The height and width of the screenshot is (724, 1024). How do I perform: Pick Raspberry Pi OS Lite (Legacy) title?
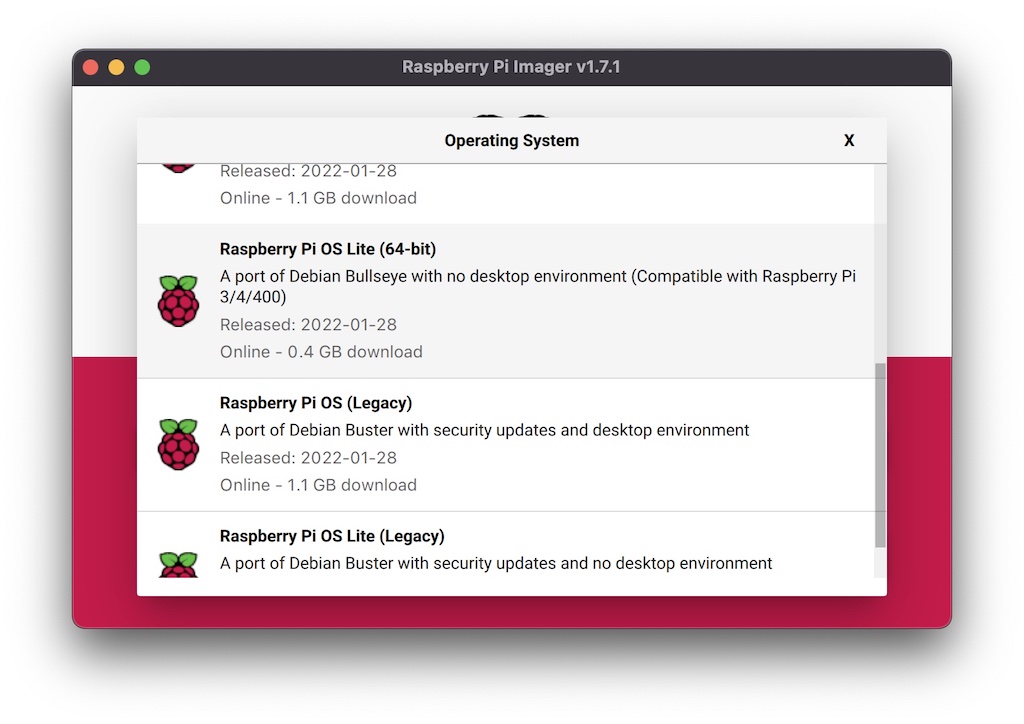pos(332,536)
